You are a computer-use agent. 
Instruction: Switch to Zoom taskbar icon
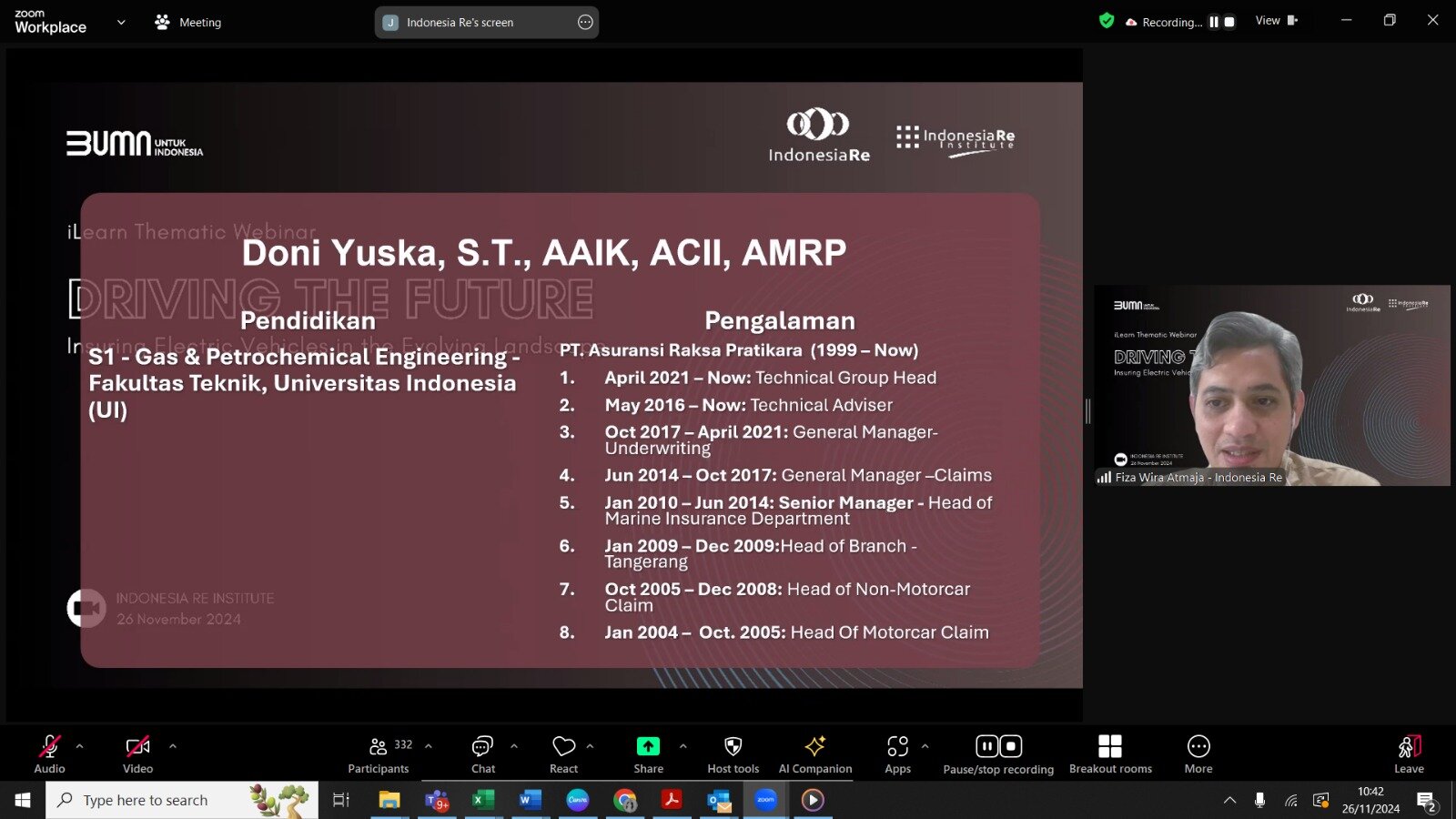point(766,800)
